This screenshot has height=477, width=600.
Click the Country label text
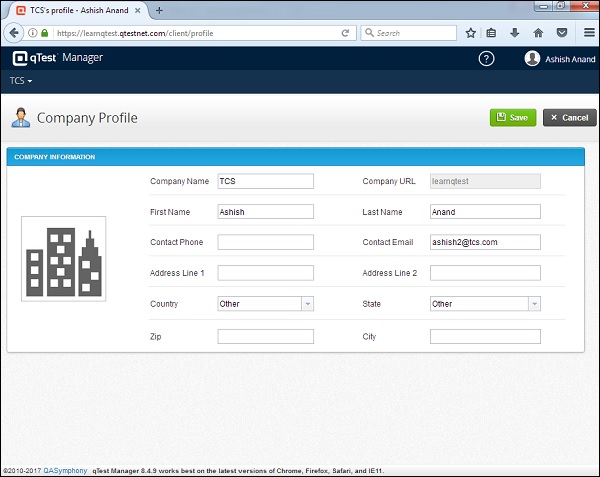(x=164, y=304)
